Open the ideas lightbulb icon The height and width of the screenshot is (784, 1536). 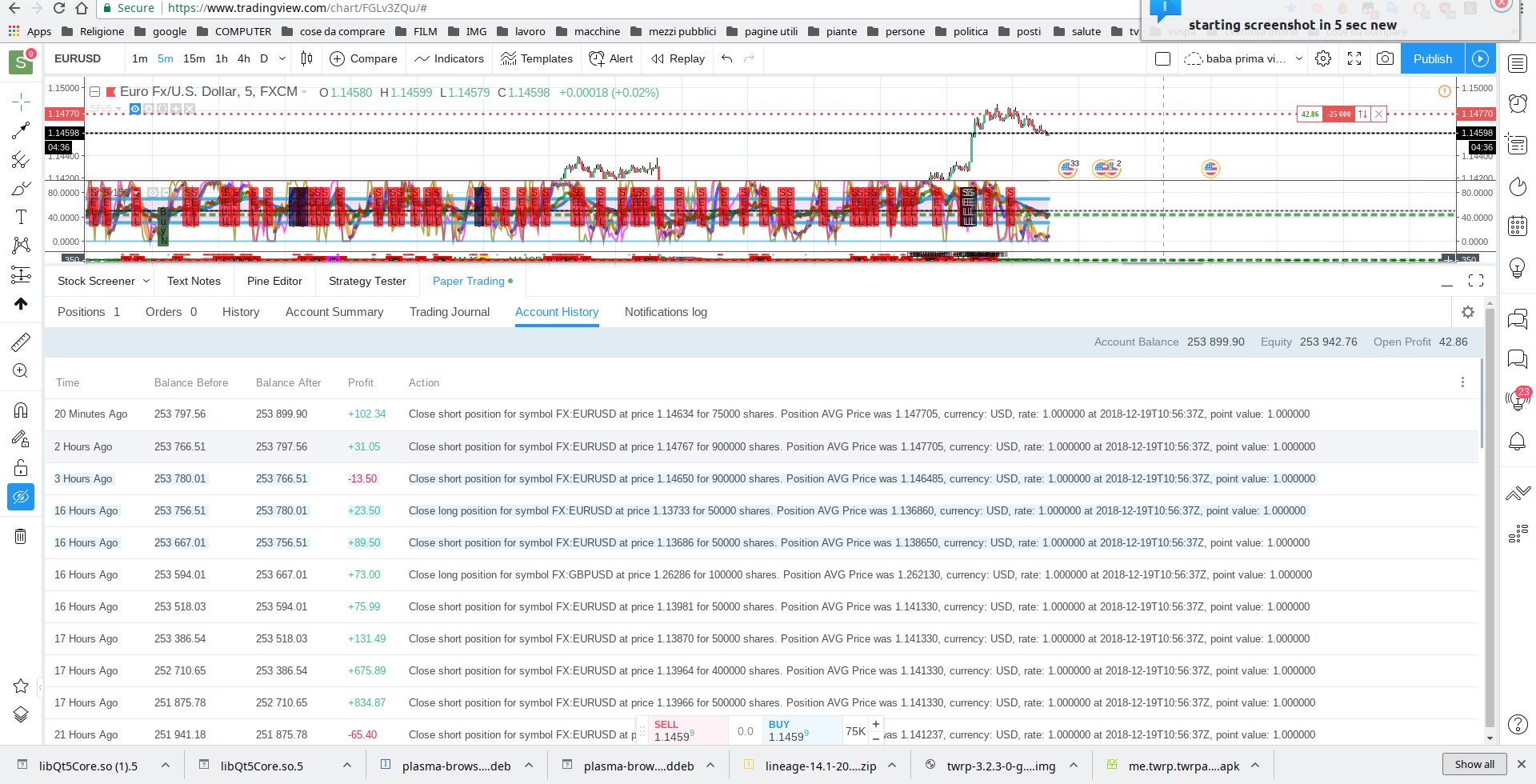pos(1518,268)
